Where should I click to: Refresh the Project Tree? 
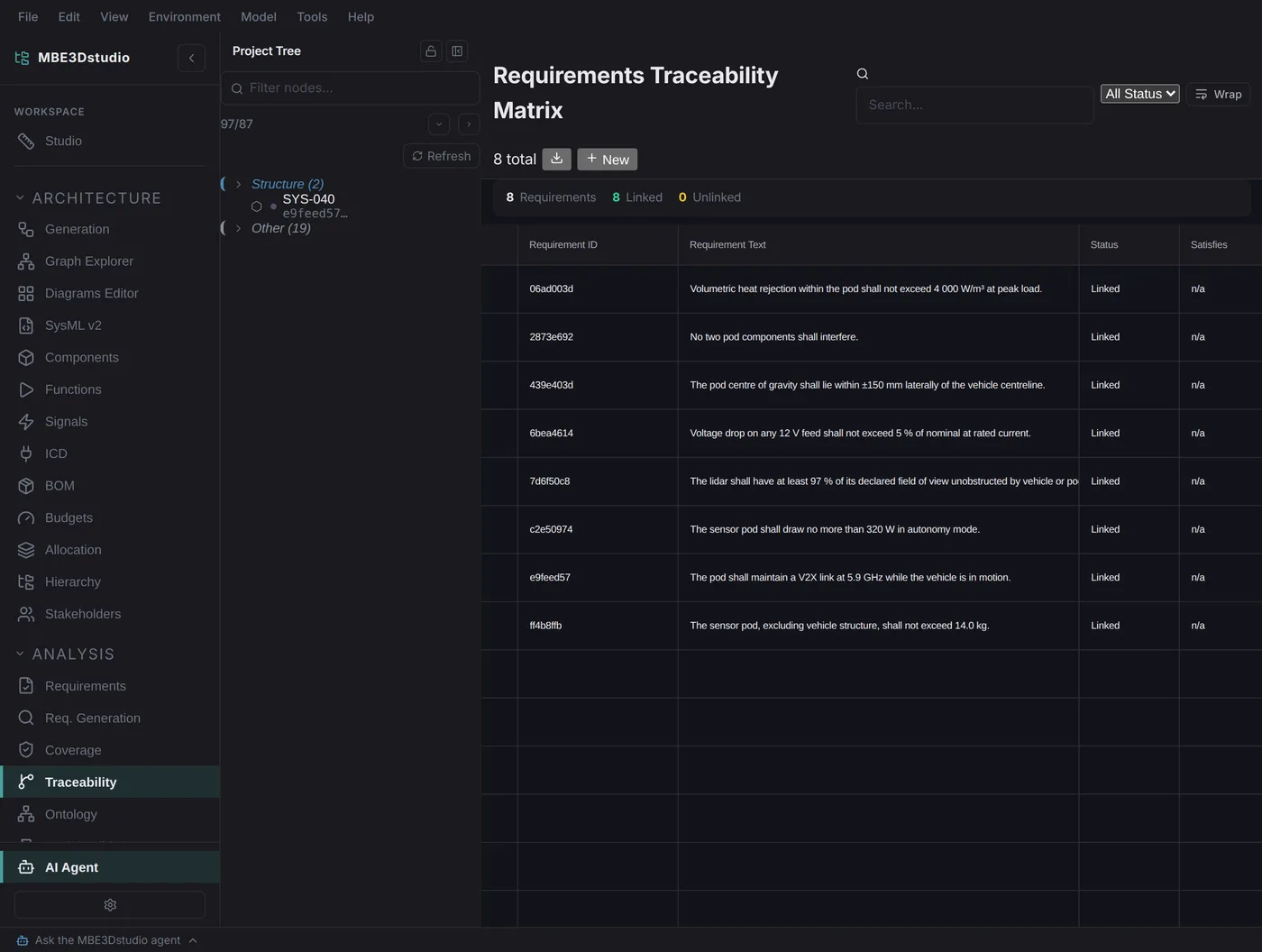442,156
